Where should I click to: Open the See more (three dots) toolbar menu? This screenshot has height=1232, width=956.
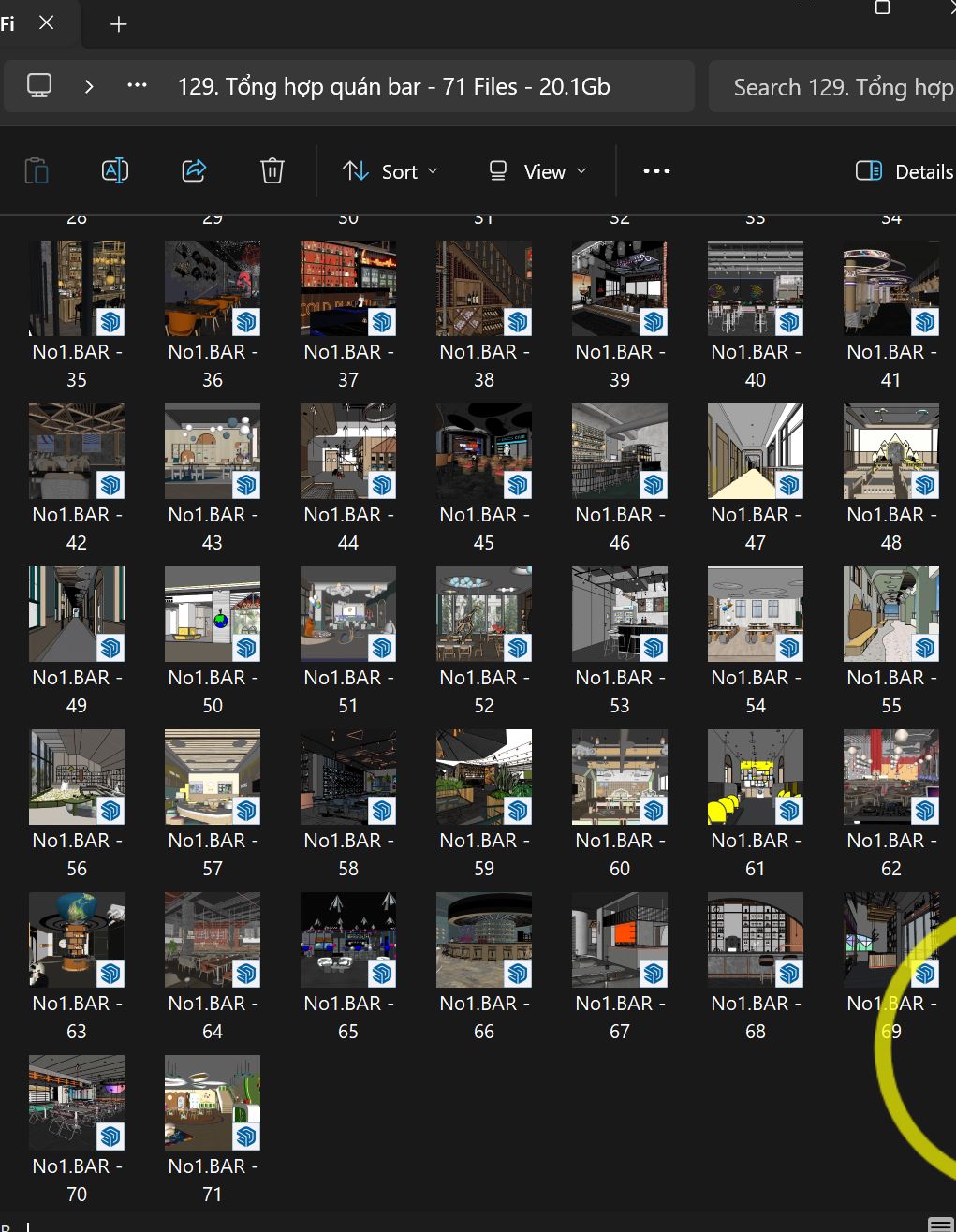[656, 171]
